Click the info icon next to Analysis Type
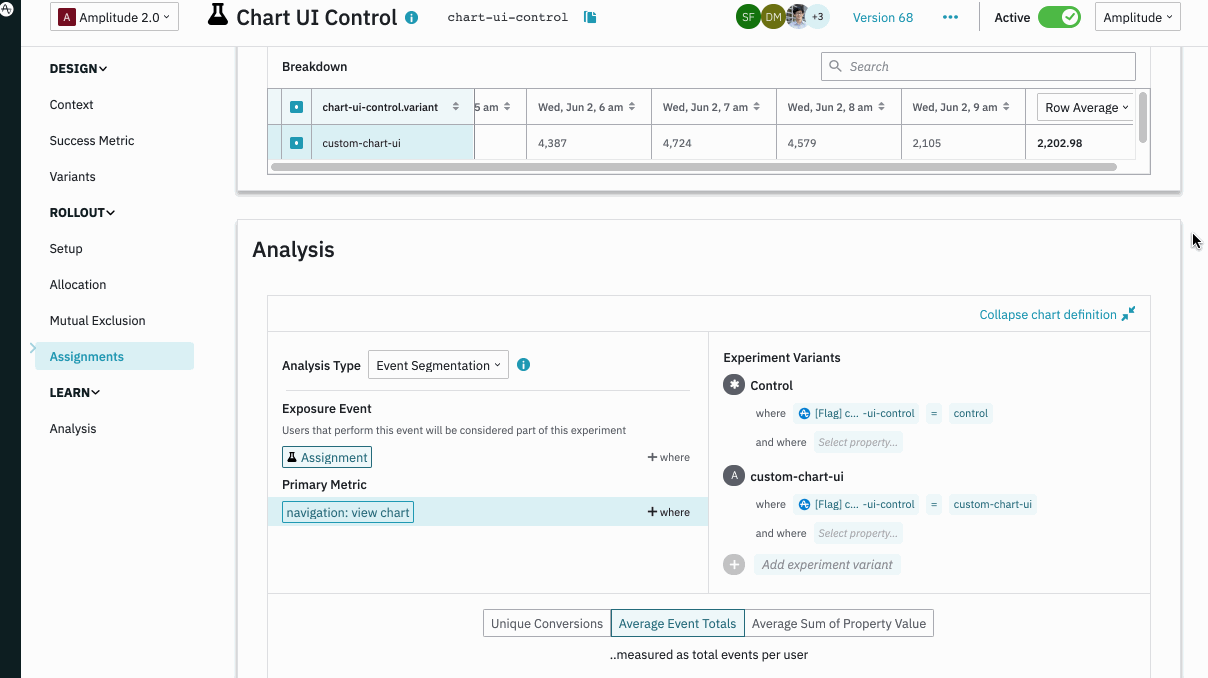1208x678 pixels. coord(523,365)
